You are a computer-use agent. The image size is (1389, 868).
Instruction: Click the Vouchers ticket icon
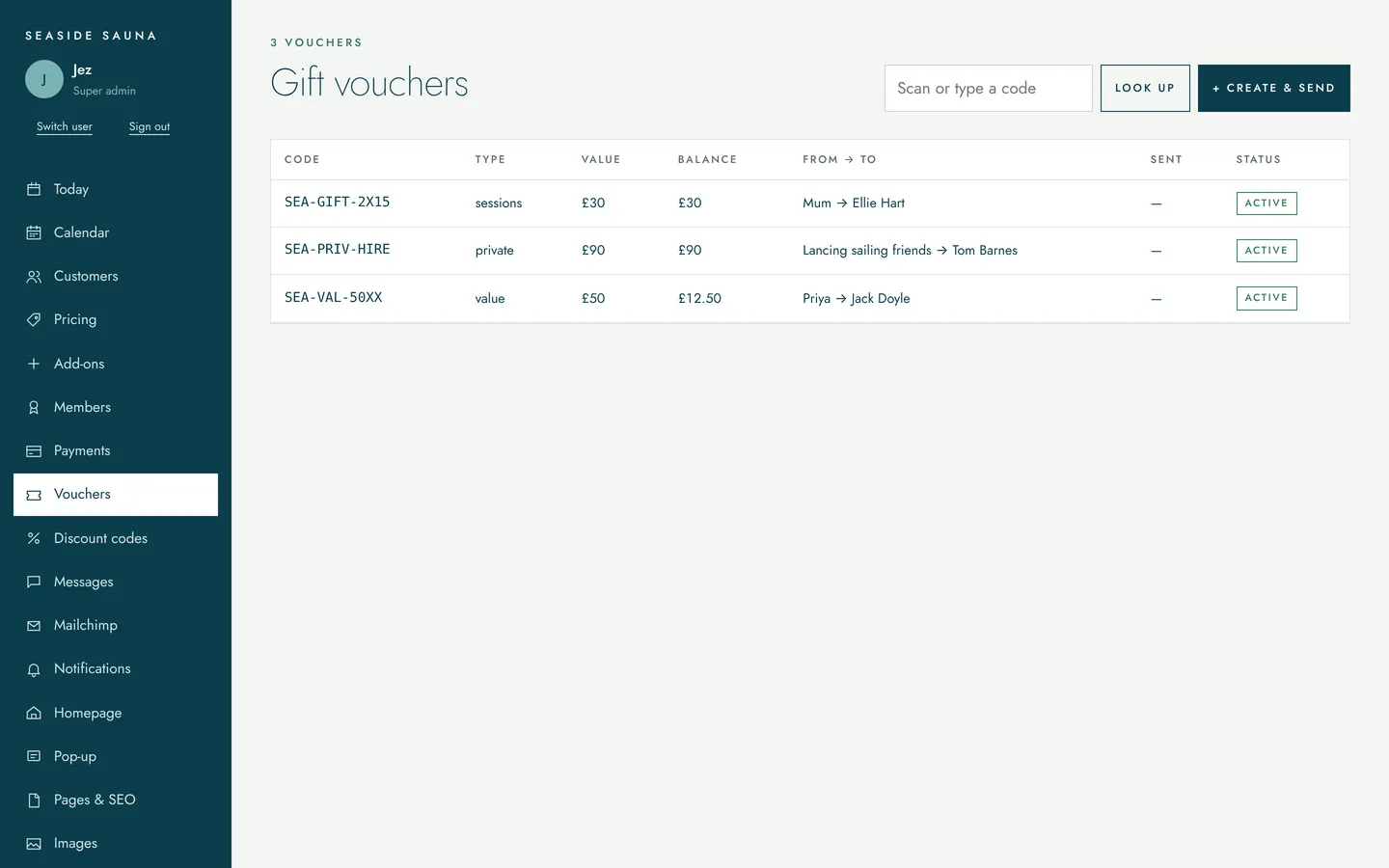(34, 495)
